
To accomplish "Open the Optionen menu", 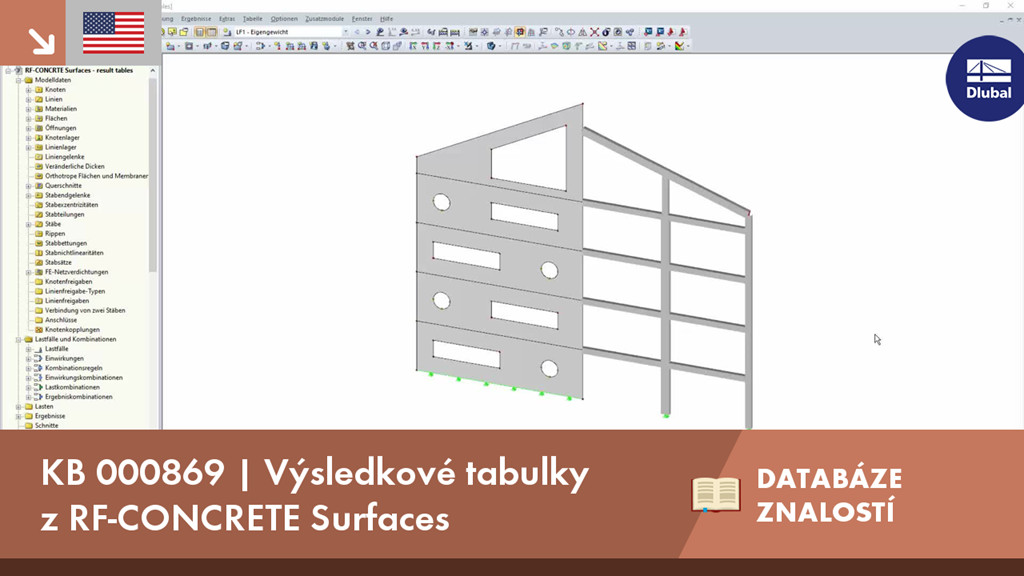I will point(283,19).
